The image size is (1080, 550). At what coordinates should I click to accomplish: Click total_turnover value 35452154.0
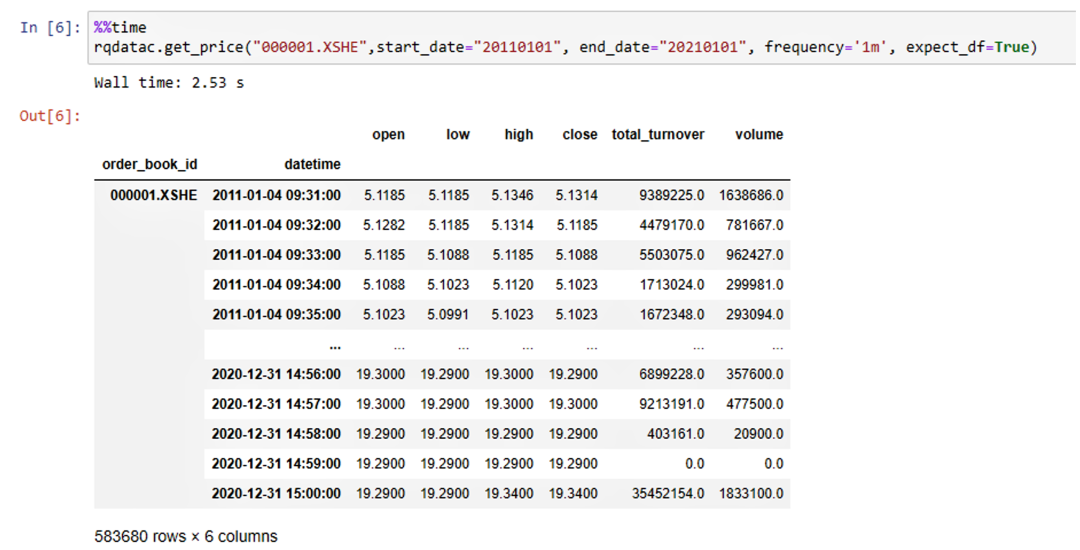click(668, 494)
